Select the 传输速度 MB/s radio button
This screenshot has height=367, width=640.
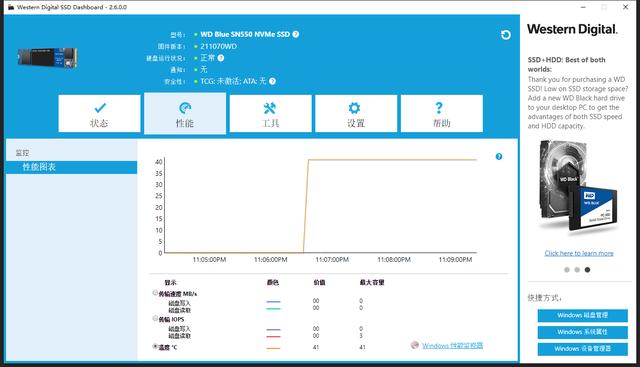click(x=155, y=293)
